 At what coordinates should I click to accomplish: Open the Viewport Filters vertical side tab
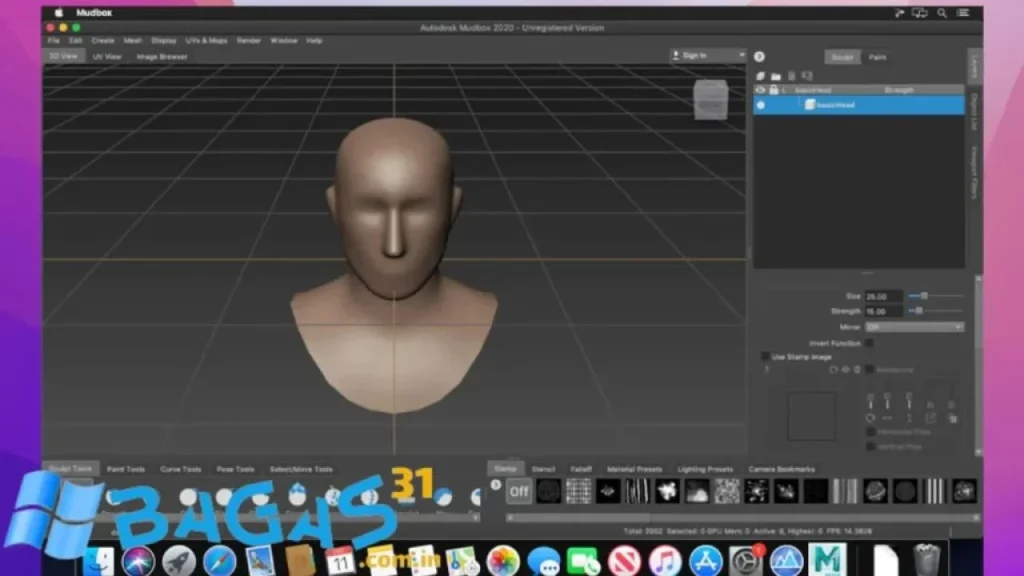point(974,172)
